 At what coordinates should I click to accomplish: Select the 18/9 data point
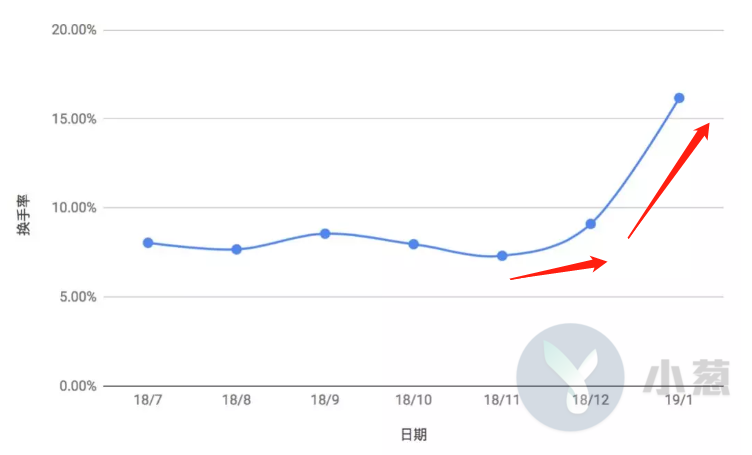tap(325, 233)
